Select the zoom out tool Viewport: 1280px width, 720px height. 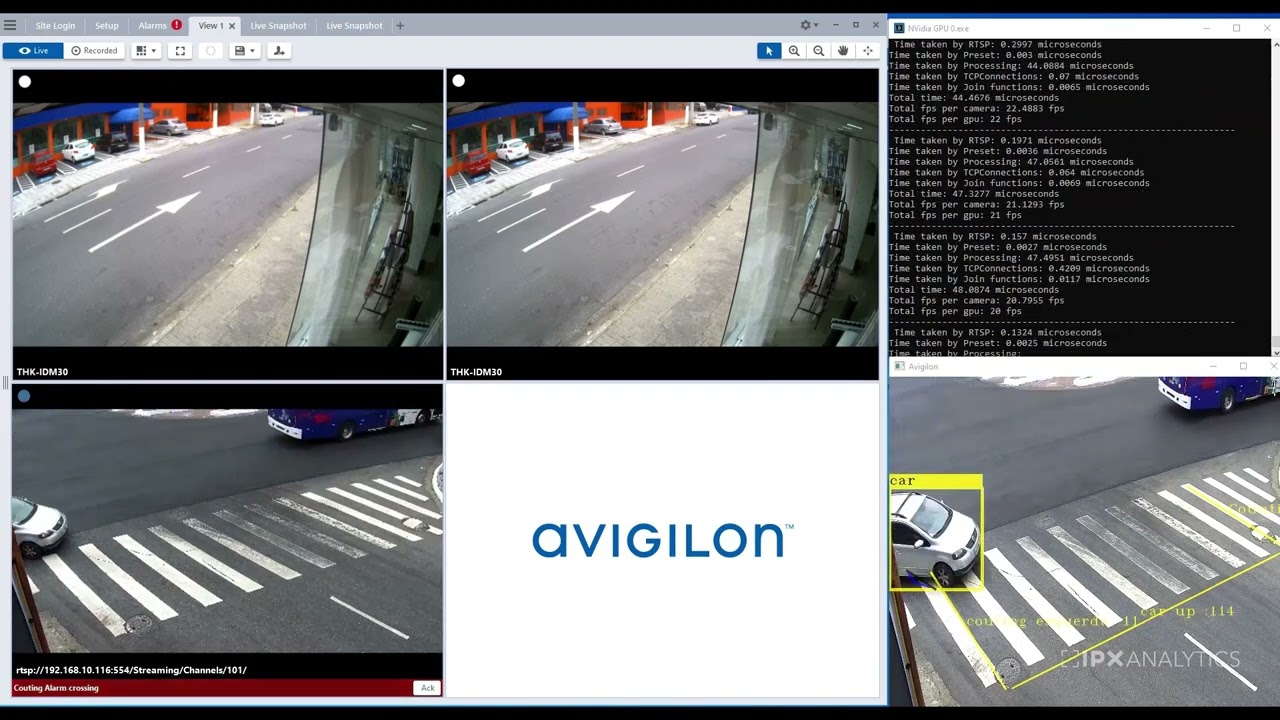[x=819, y=51]
